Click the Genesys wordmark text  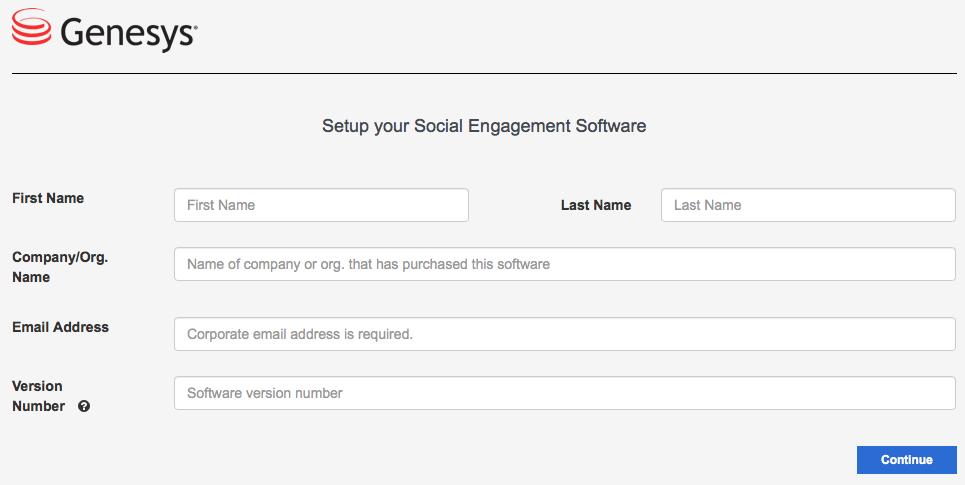127,33
